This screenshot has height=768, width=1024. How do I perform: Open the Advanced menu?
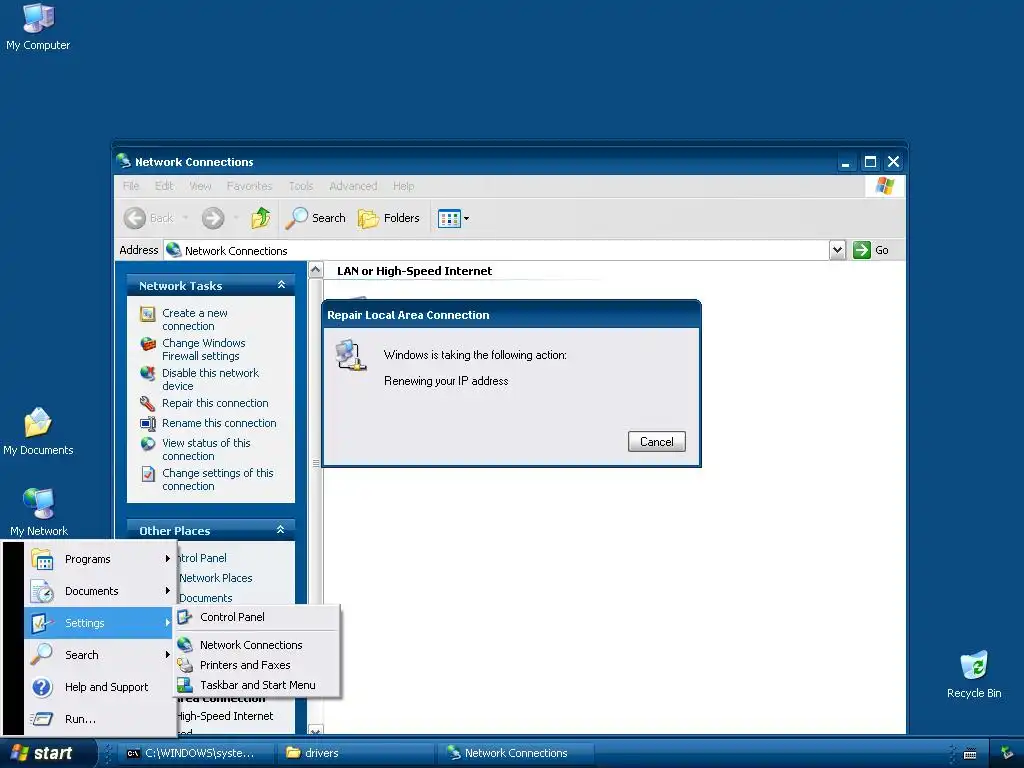[353, 186]
